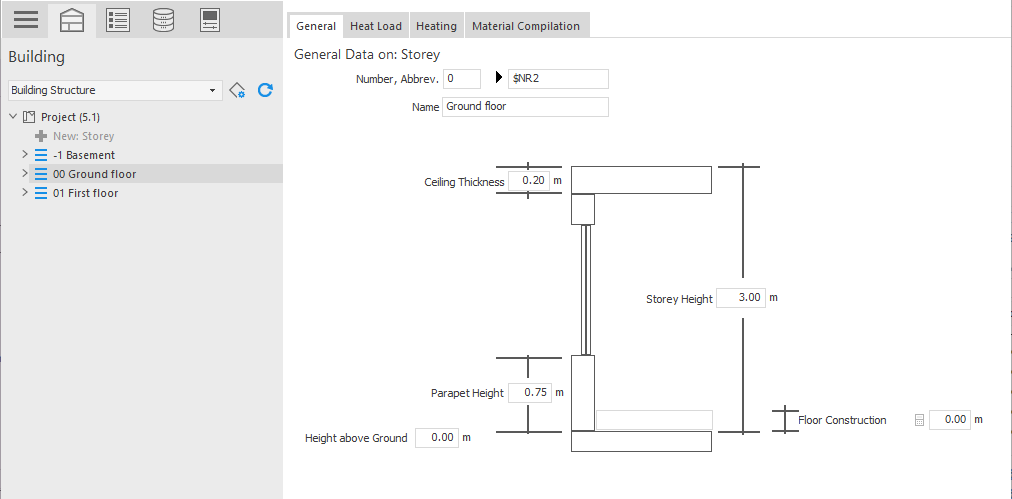Viewport: 1012px width, 499px height.
Task: Click the Ground floor storey icon
Action: coord(41,174)
